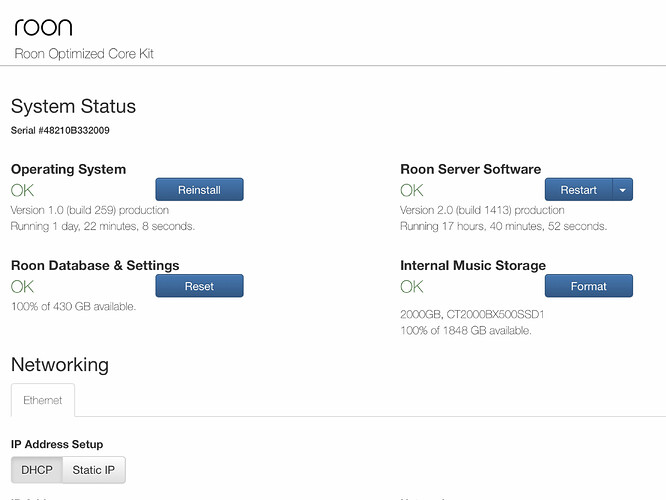
Task: Reset Roon Database & Settings
Action: pyautogui.click(x=199, y=286)
